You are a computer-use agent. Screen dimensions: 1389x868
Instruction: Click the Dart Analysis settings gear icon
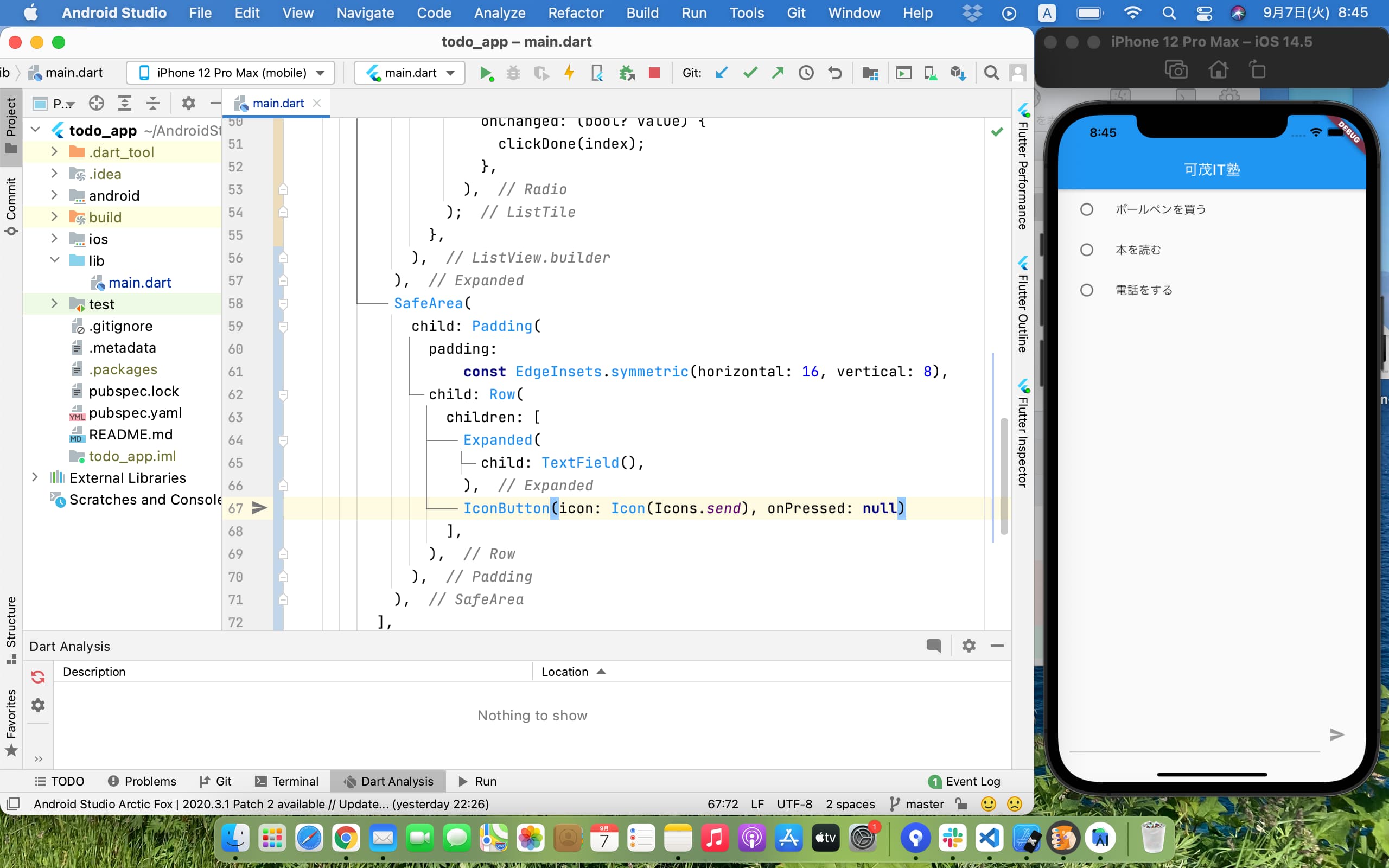(x=968, y=645)
